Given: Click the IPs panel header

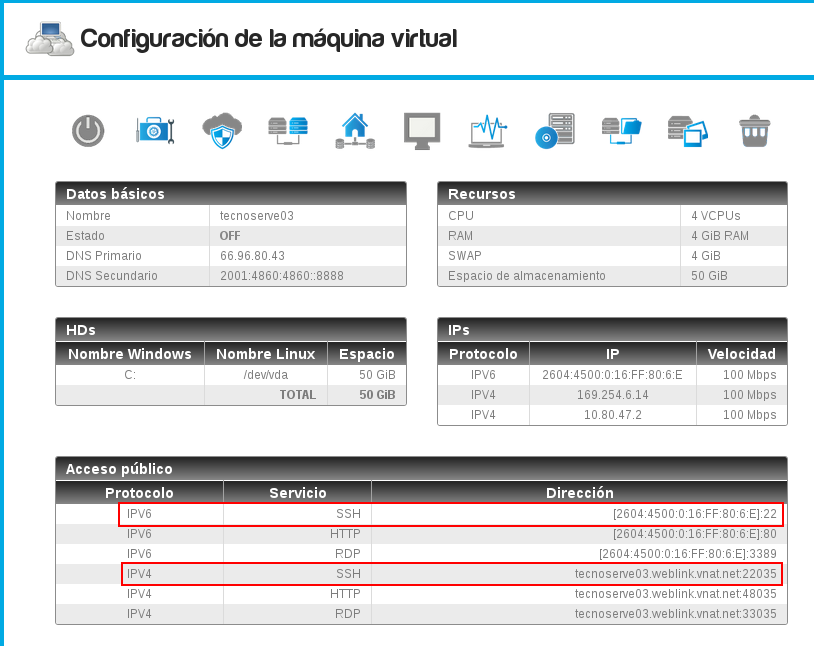Looking at the screenshot, I should coord(612,330).
